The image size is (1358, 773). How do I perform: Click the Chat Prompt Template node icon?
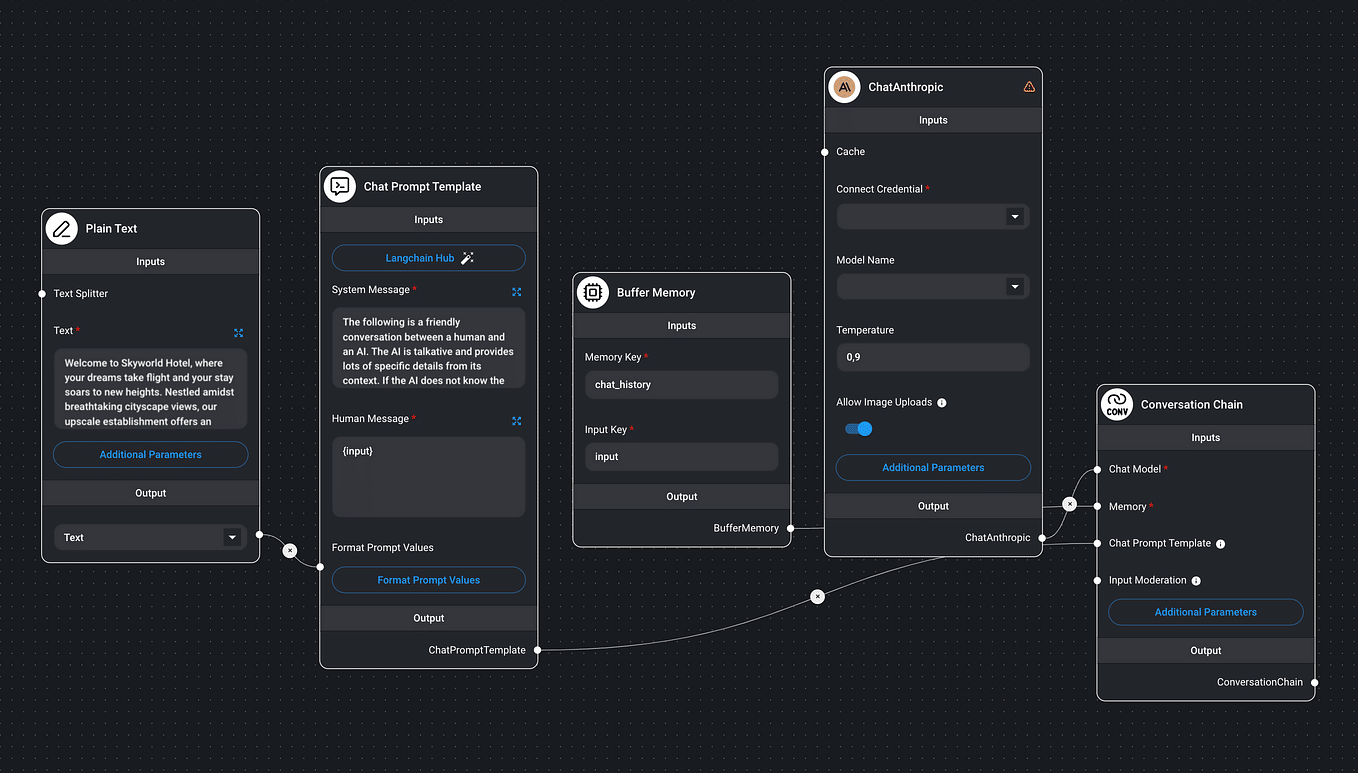point(340,187)
